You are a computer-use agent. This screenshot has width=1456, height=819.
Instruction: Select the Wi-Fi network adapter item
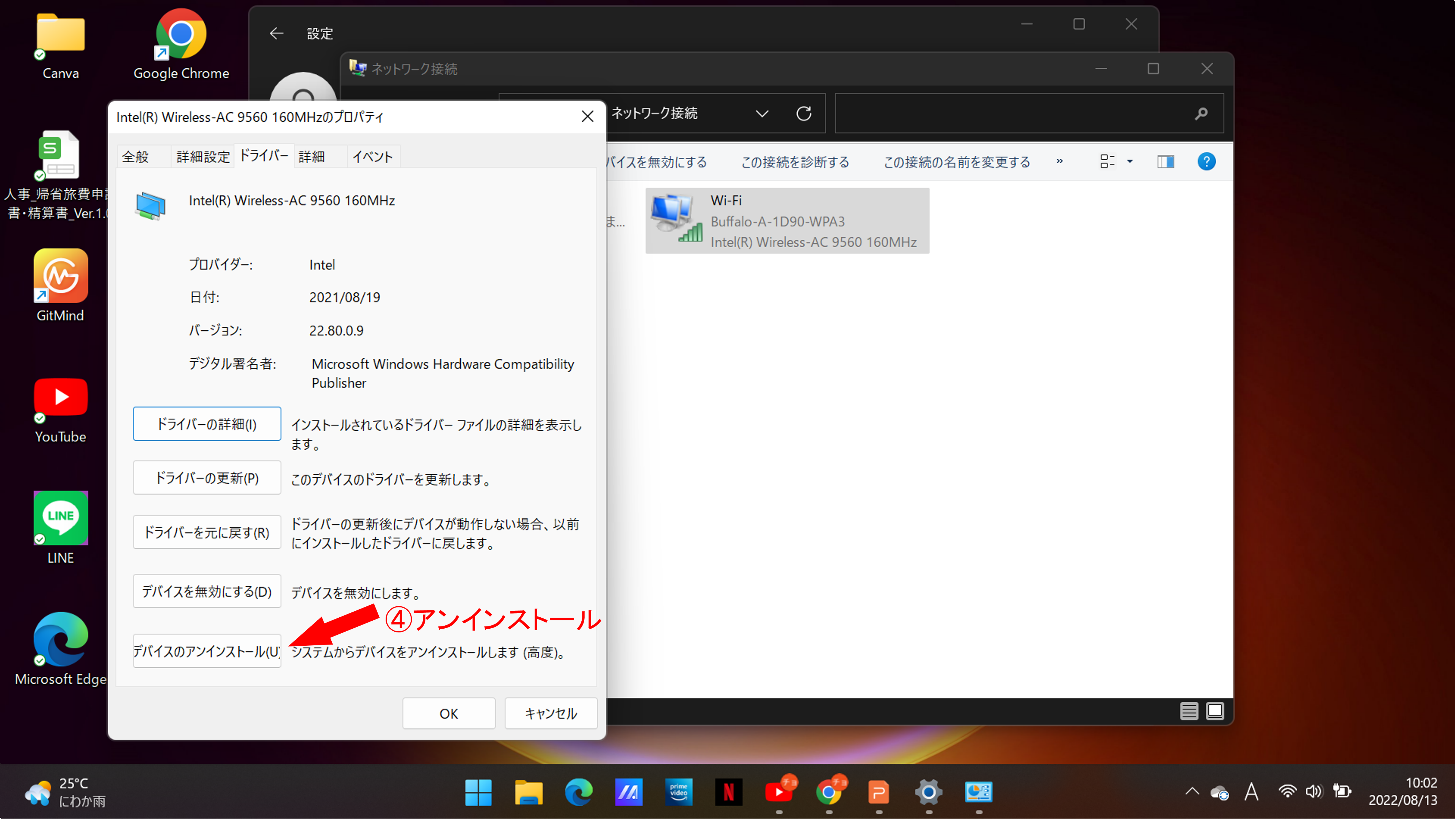(x=787, y=221)
